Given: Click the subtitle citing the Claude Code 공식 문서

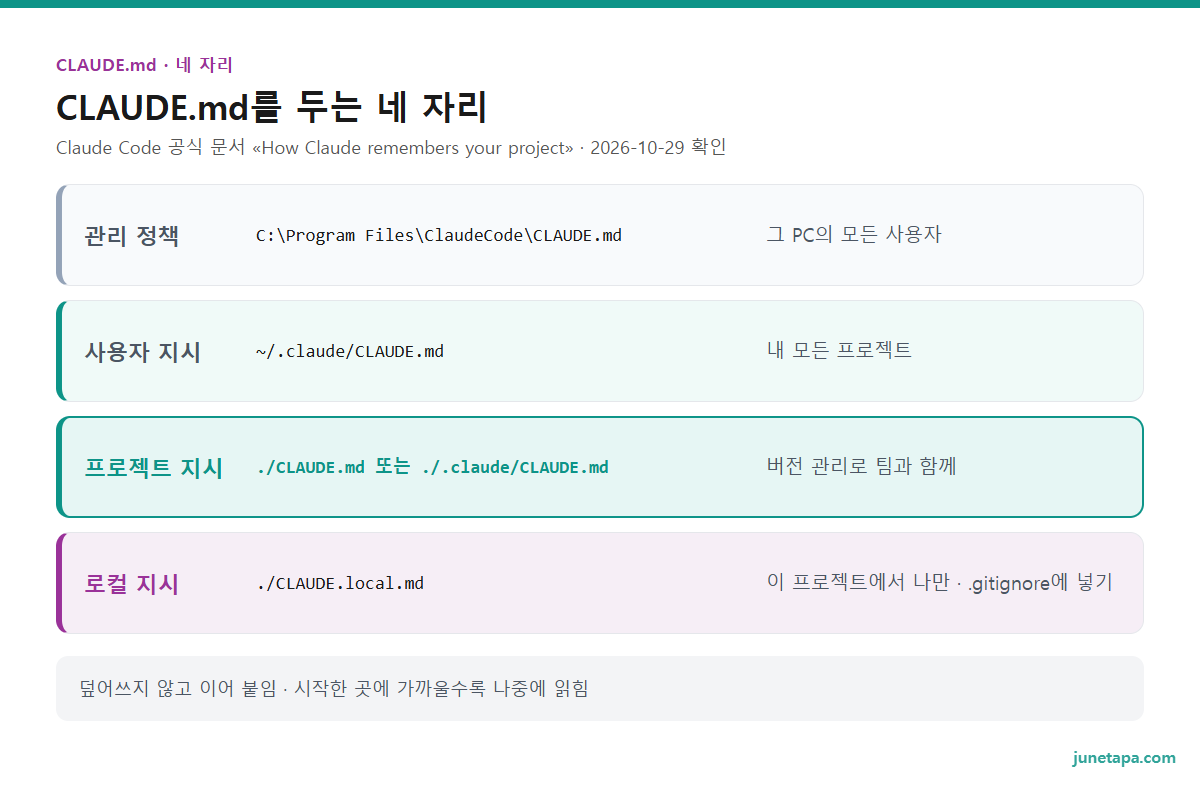Looking at the screenshot, I should pyautogui.click(x=391, y=148).
